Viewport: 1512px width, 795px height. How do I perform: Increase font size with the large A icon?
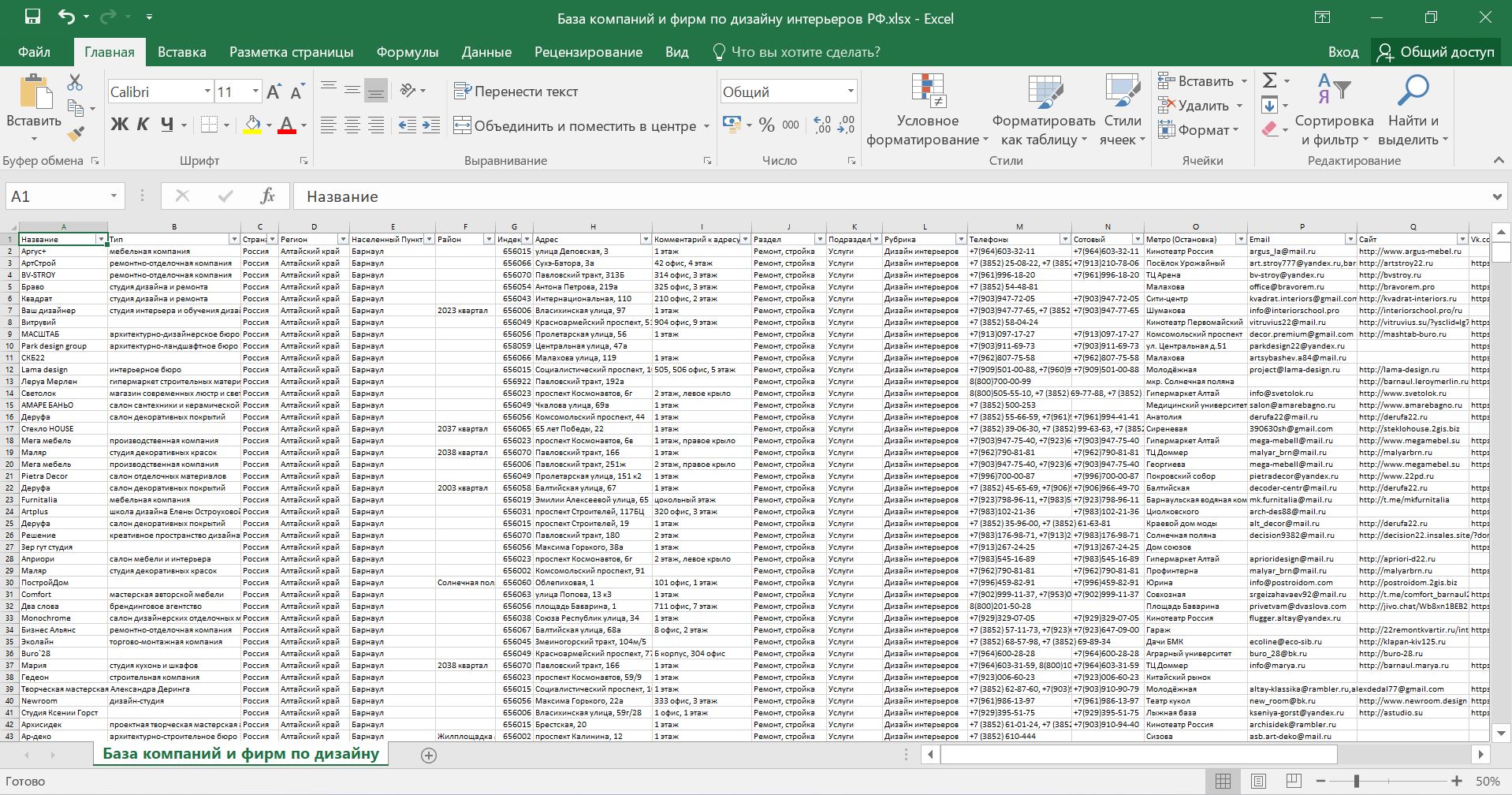pyautogui.click(x=274, y=92)
